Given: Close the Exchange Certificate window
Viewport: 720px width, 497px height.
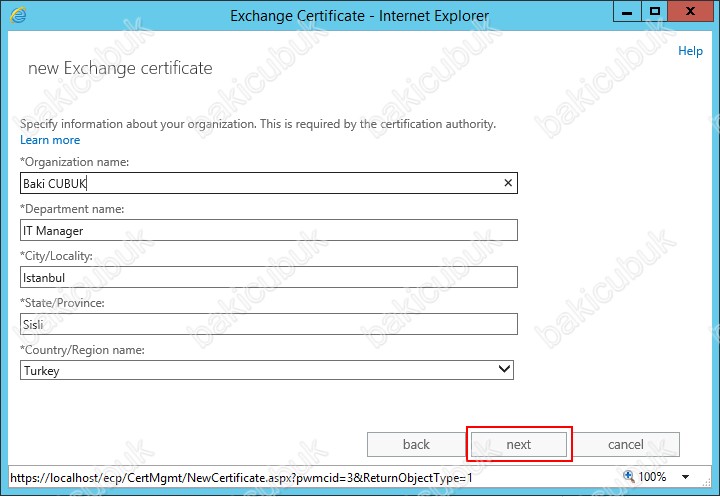Looking at the screenshot, I should pyautogui.click(x=690, y=11).
